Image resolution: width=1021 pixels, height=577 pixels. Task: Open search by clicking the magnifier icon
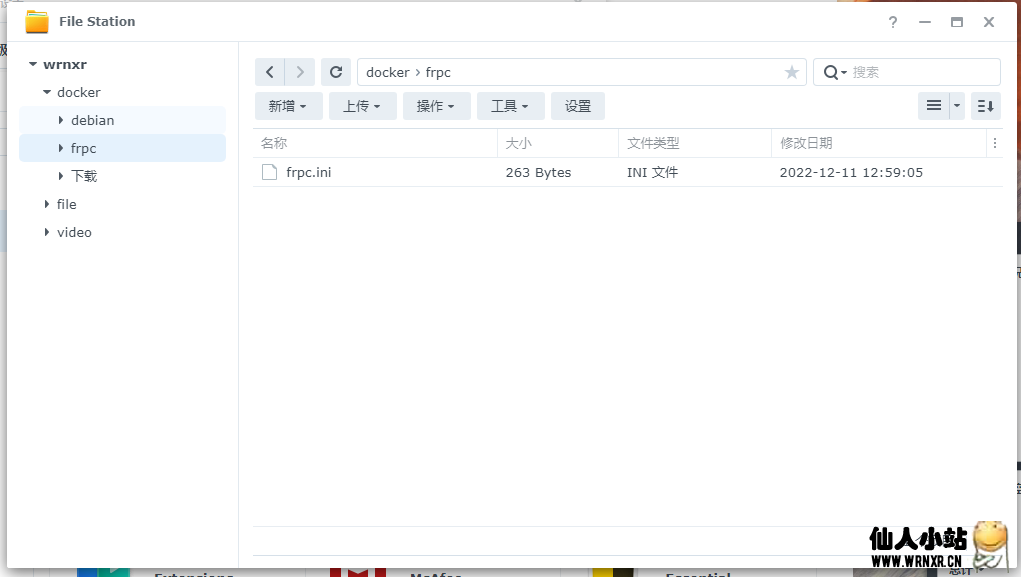click(832, 71)
